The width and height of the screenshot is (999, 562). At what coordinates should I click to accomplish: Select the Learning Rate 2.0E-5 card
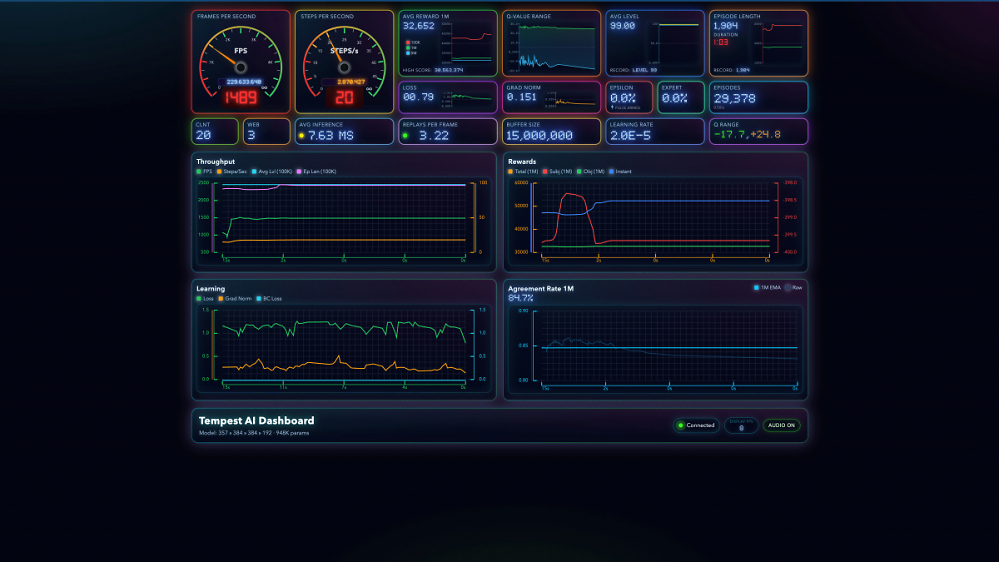pyautogui.click(x=655, y=132)
